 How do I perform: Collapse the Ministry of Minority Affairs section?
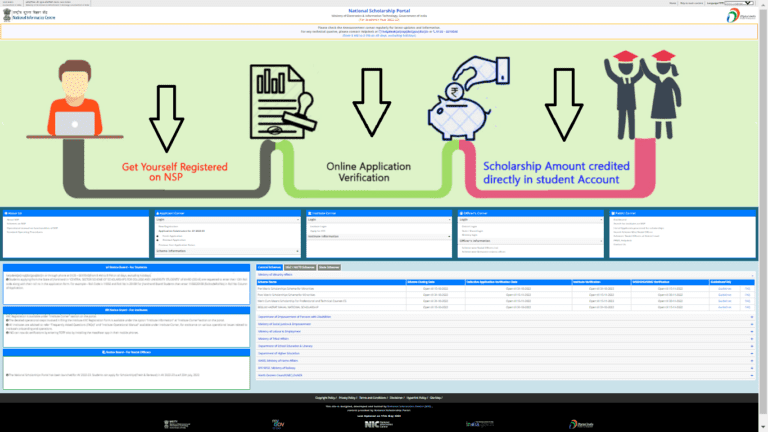pos(505,275)
